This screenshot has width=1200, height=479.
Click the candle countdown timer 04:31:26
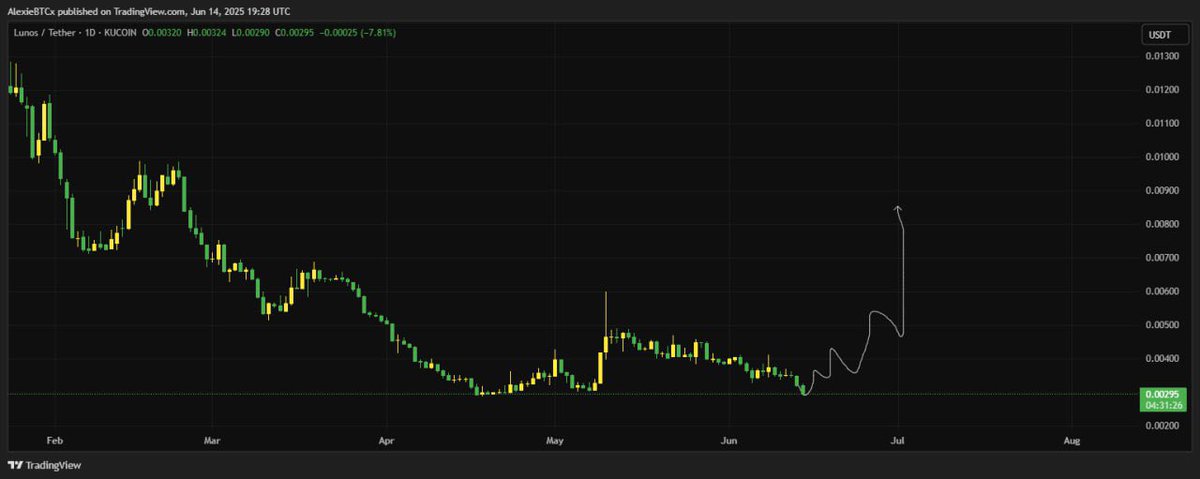point(1163,405)
